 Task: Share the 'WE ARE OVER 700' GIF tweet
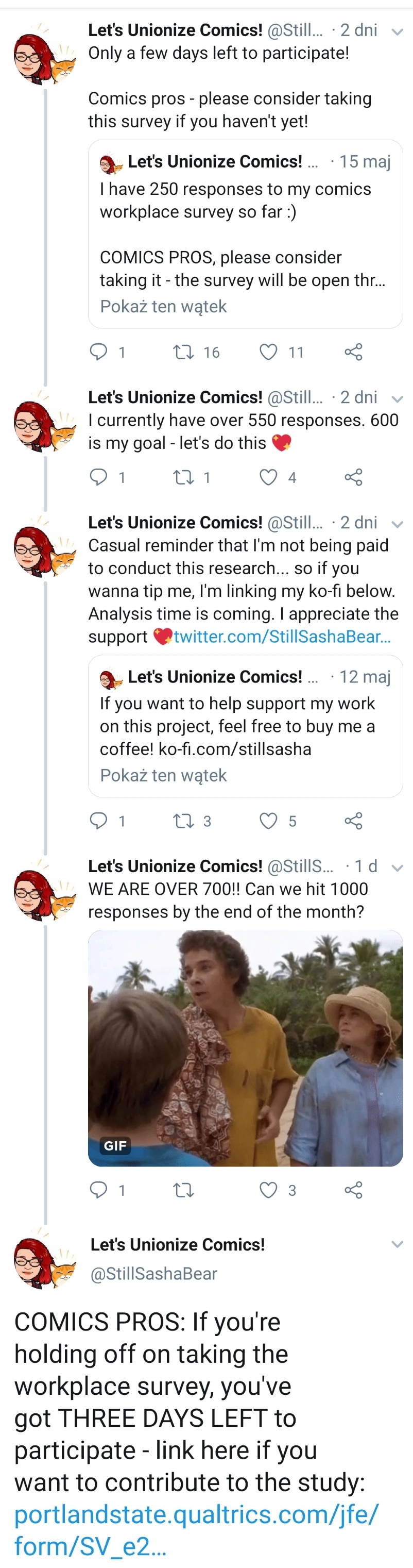point(353,1189)
